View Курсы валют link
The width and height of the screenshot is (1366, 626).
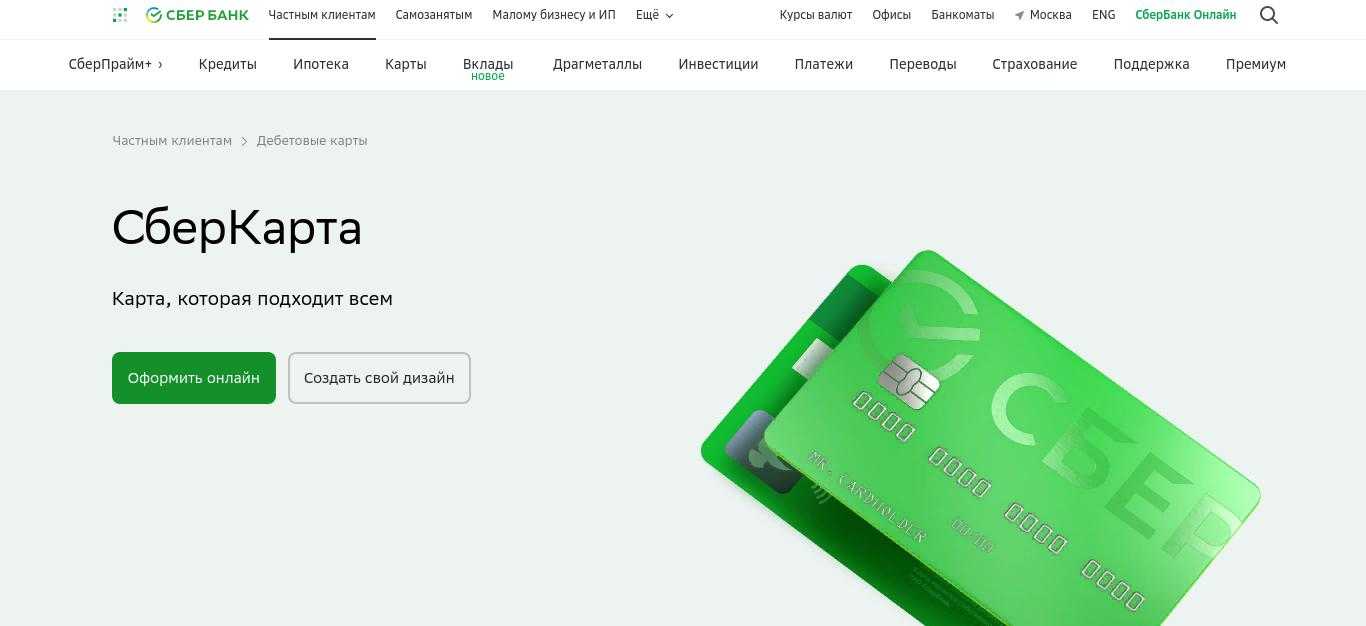(816, 15)
